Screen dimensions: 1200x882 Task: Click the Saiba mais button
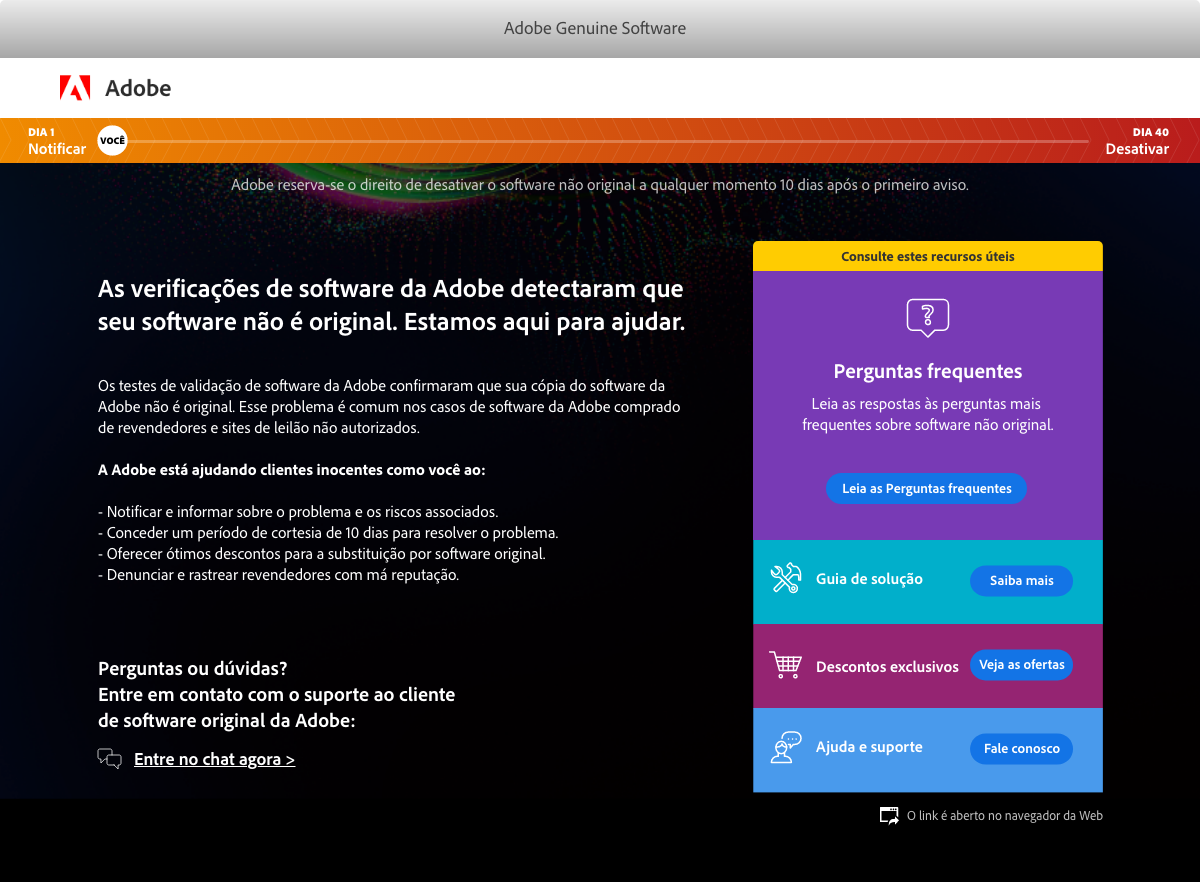click(x=1021, y=581)
